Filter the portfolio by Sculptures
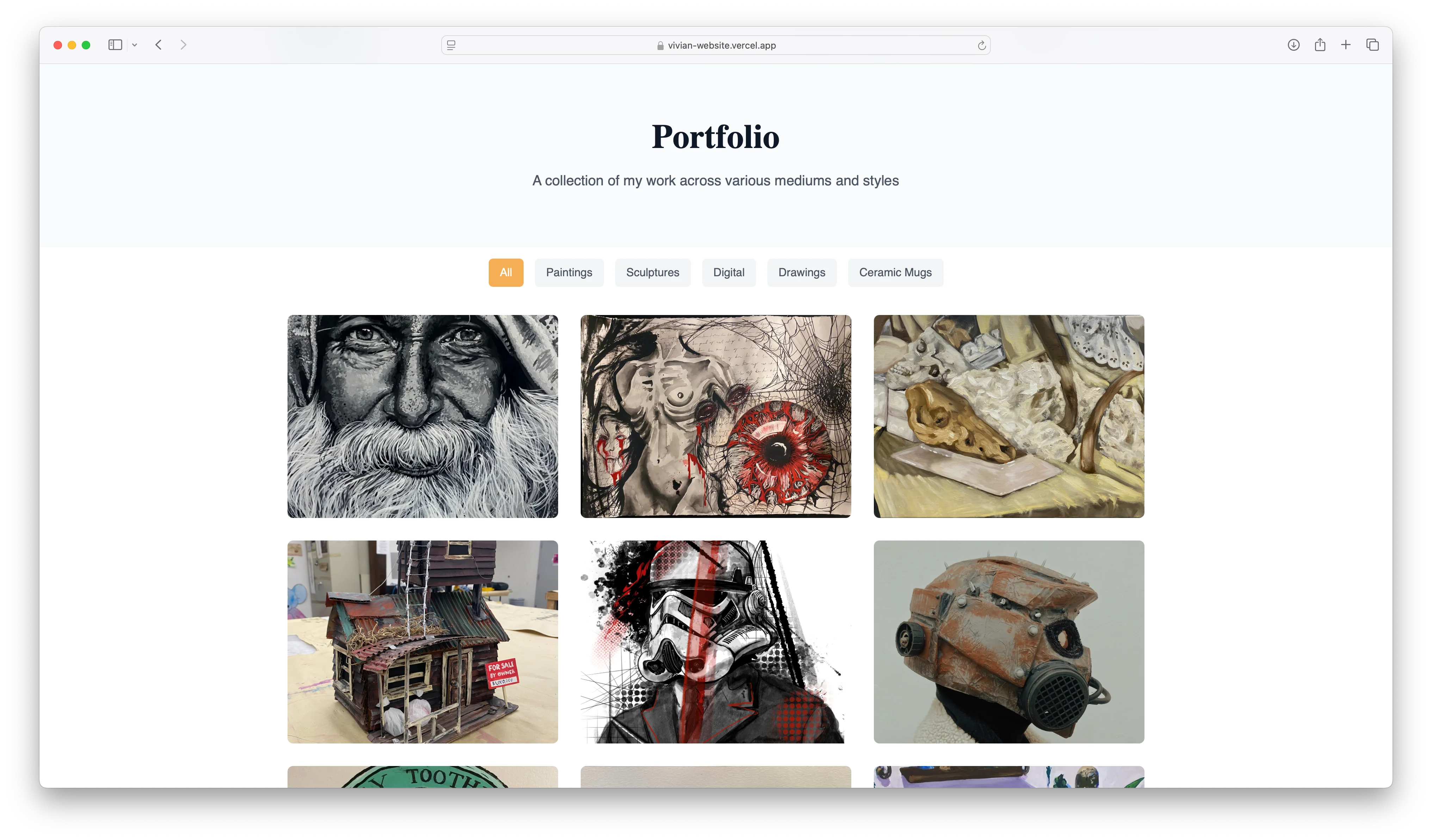The image size is (1432, 840). click(652, 272)
